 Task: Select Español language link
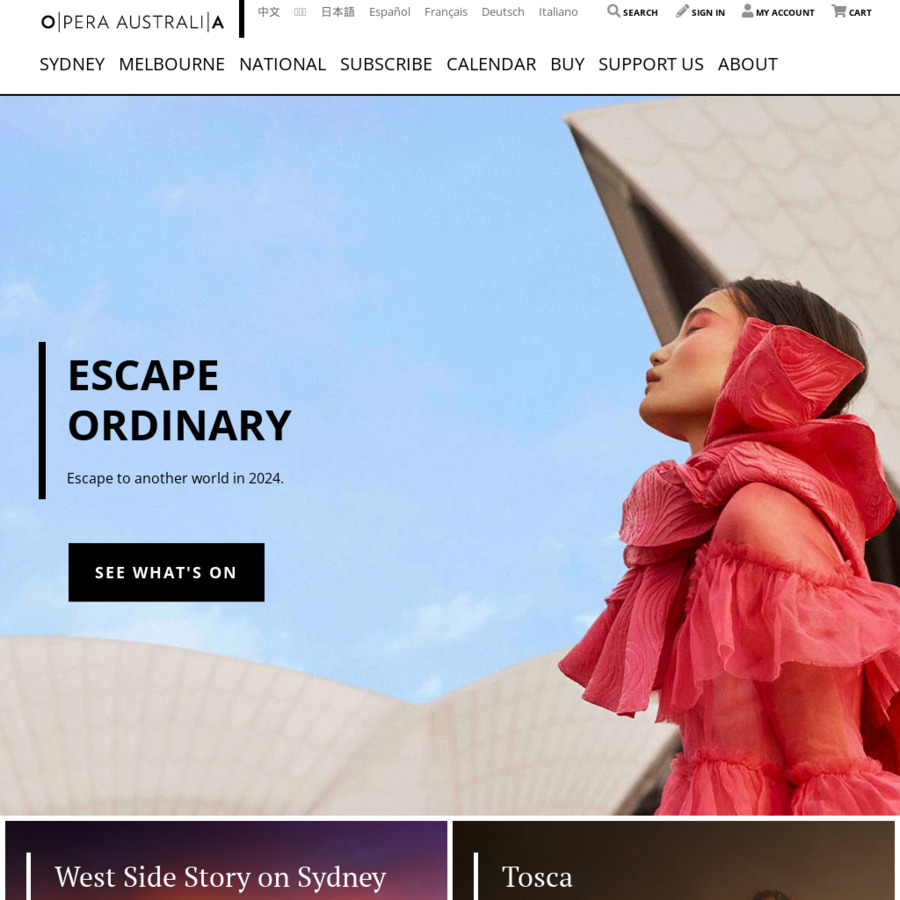[389, 11]
